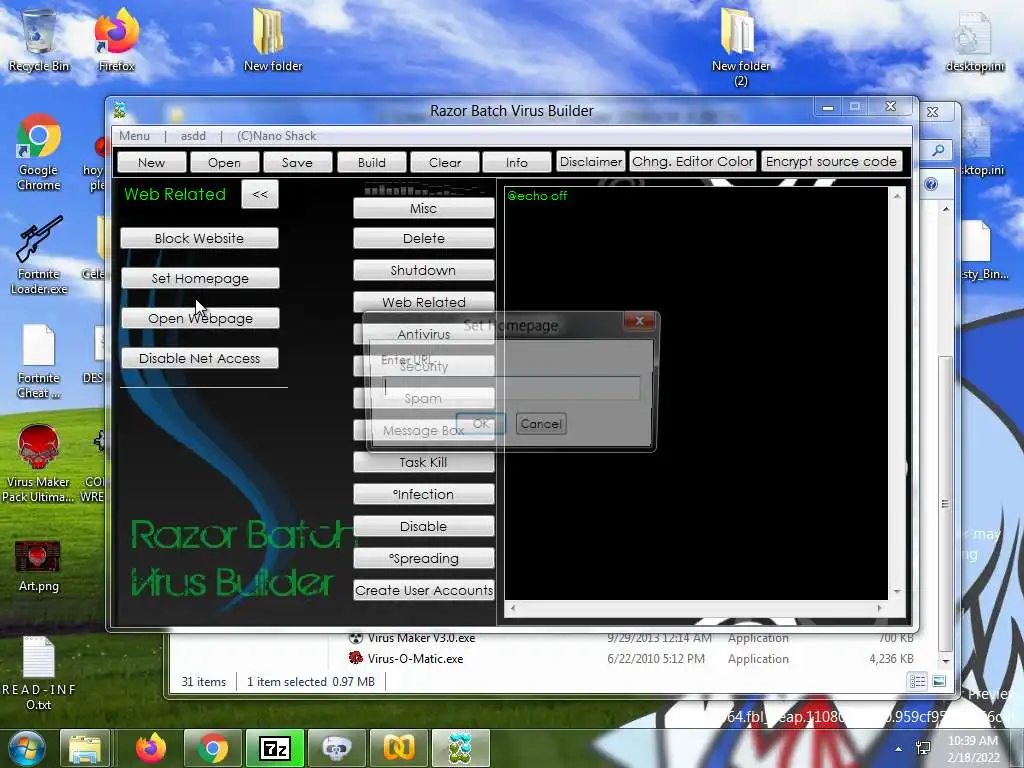The height and width of the screenshot is (768, 1024).
Task: Select the Fortnite Loader.exe desktop icon
Action: coord(39,255)
